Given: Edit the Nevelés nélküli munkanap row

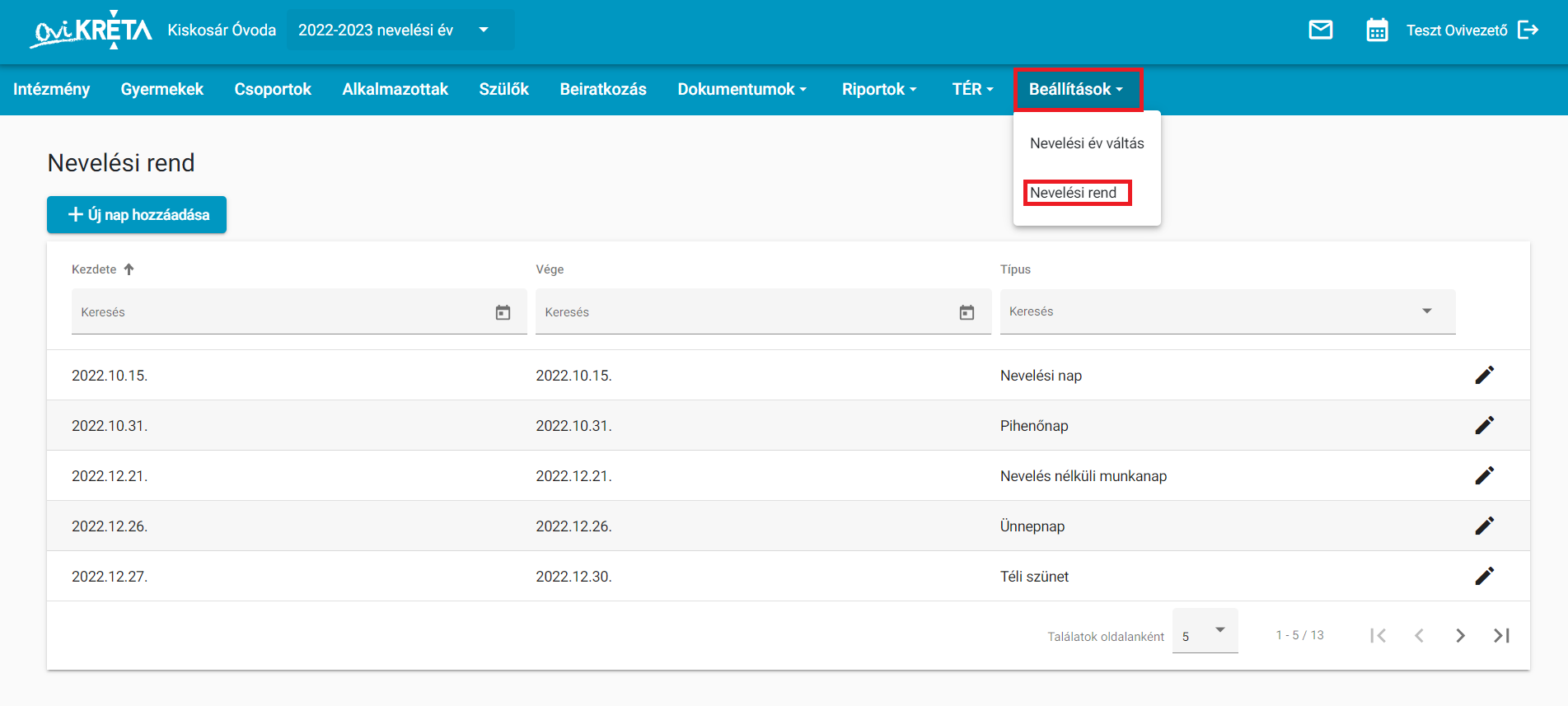Looking at the screenshot, I should click(x=1484, y=476).
